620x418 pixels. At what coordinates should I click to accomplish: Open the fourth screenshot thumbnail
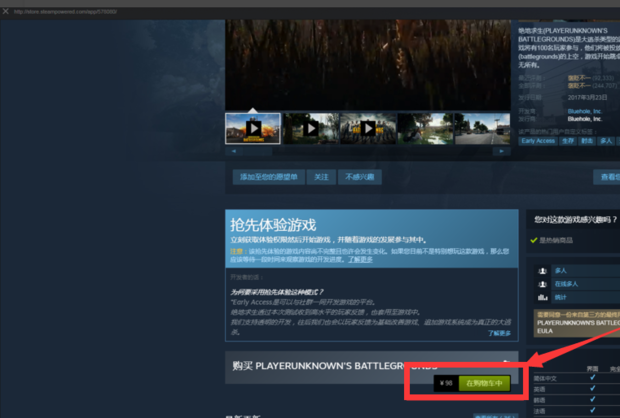(425, 129)
